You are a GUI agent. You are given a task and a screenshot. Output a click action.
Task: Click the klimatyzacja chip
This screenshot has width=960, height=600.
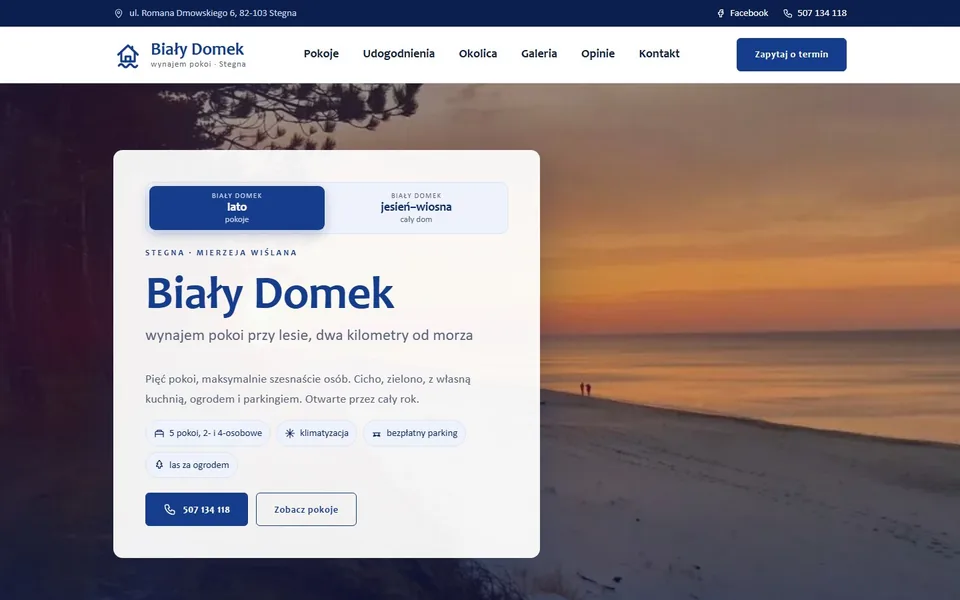click(x=317, y=433)
